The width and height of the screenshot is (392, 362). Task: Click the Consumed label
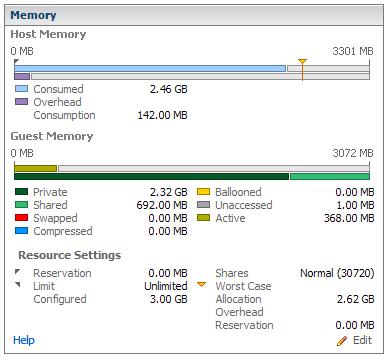pos(58,89)
